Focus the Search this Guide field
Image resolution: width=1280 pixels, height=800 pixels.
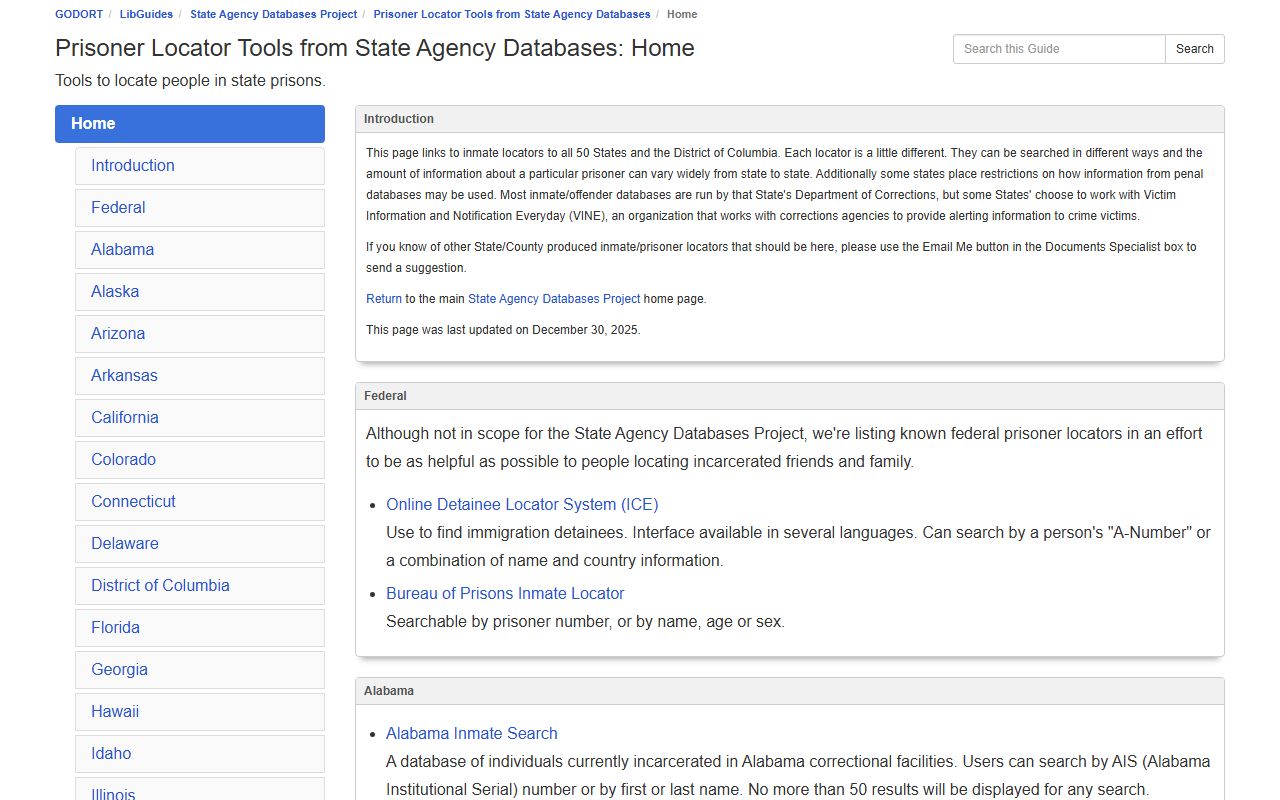pos(1059,49)
